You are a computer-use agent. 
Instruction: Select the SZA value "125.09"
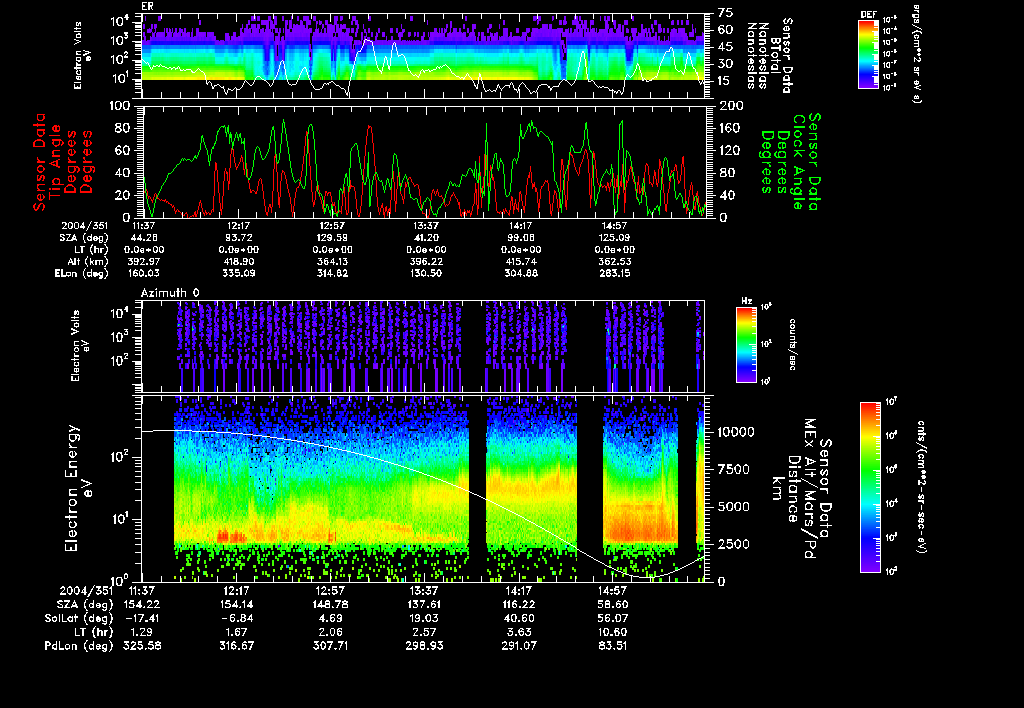(614, 238)
